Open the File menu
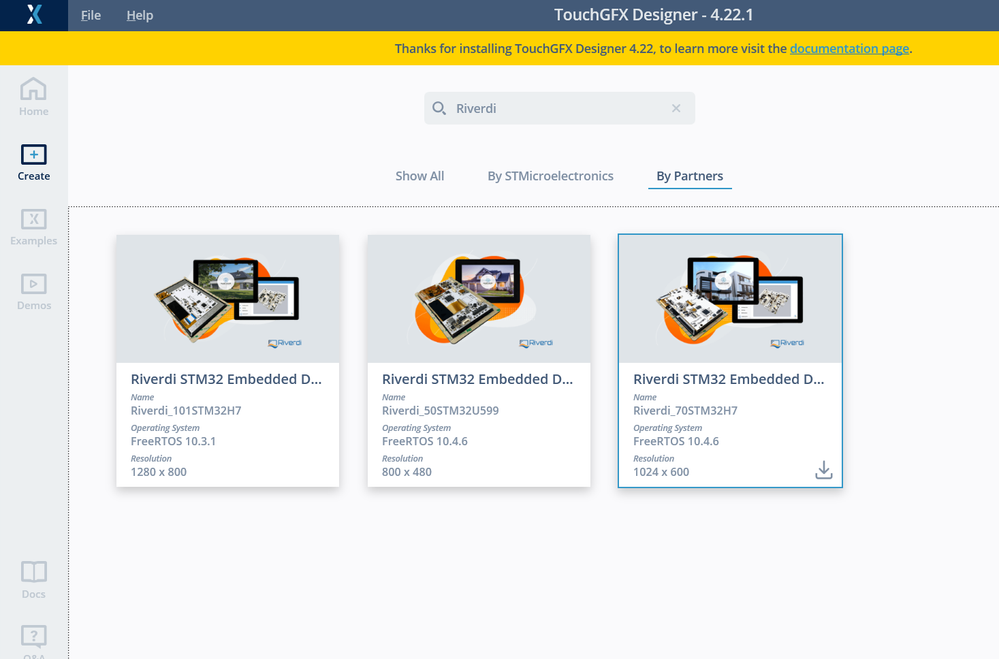This screenshot has height=659, width=999. click(x=90, y=15)
